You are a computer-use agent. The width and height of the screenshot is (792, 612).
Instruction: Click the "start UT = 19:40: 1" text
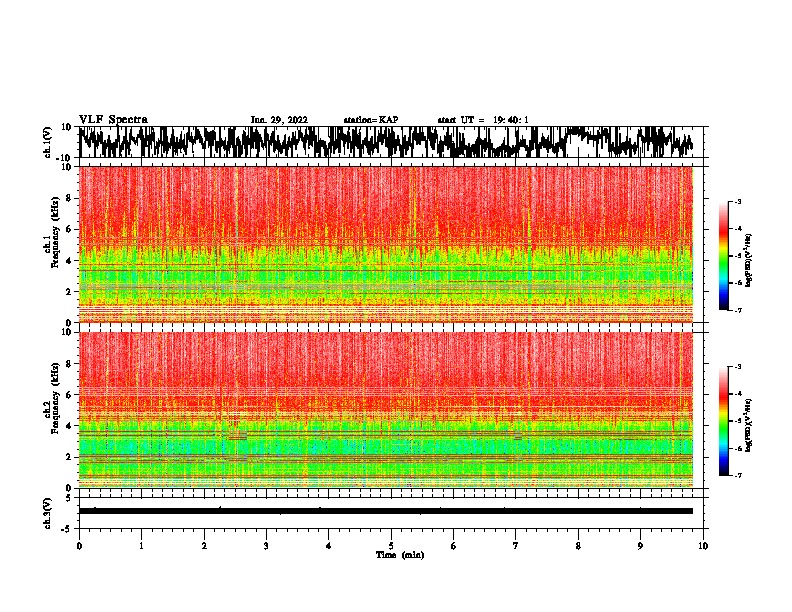[x=483, y=120]
